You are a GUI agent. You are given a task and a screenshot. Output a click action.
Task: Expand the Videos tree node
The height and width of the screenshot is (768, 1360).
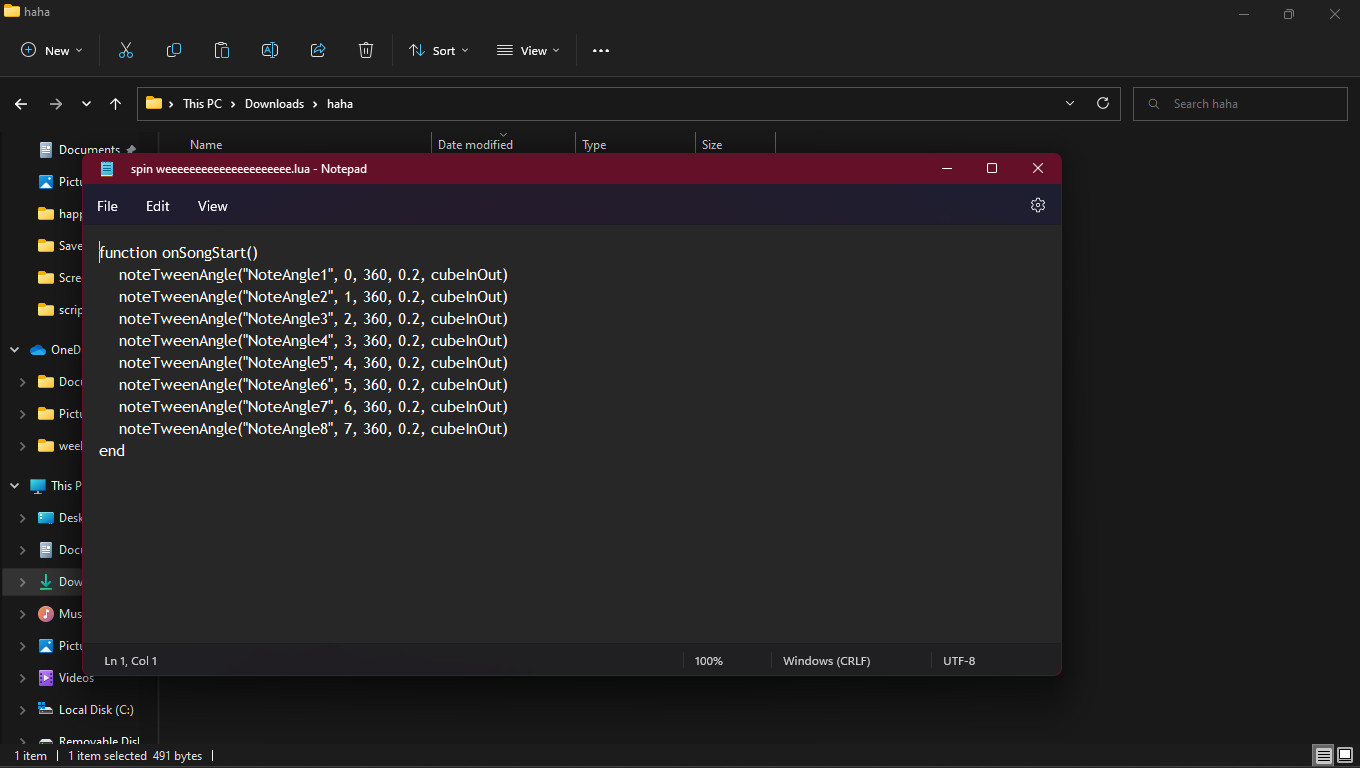[x=22, y=678]
